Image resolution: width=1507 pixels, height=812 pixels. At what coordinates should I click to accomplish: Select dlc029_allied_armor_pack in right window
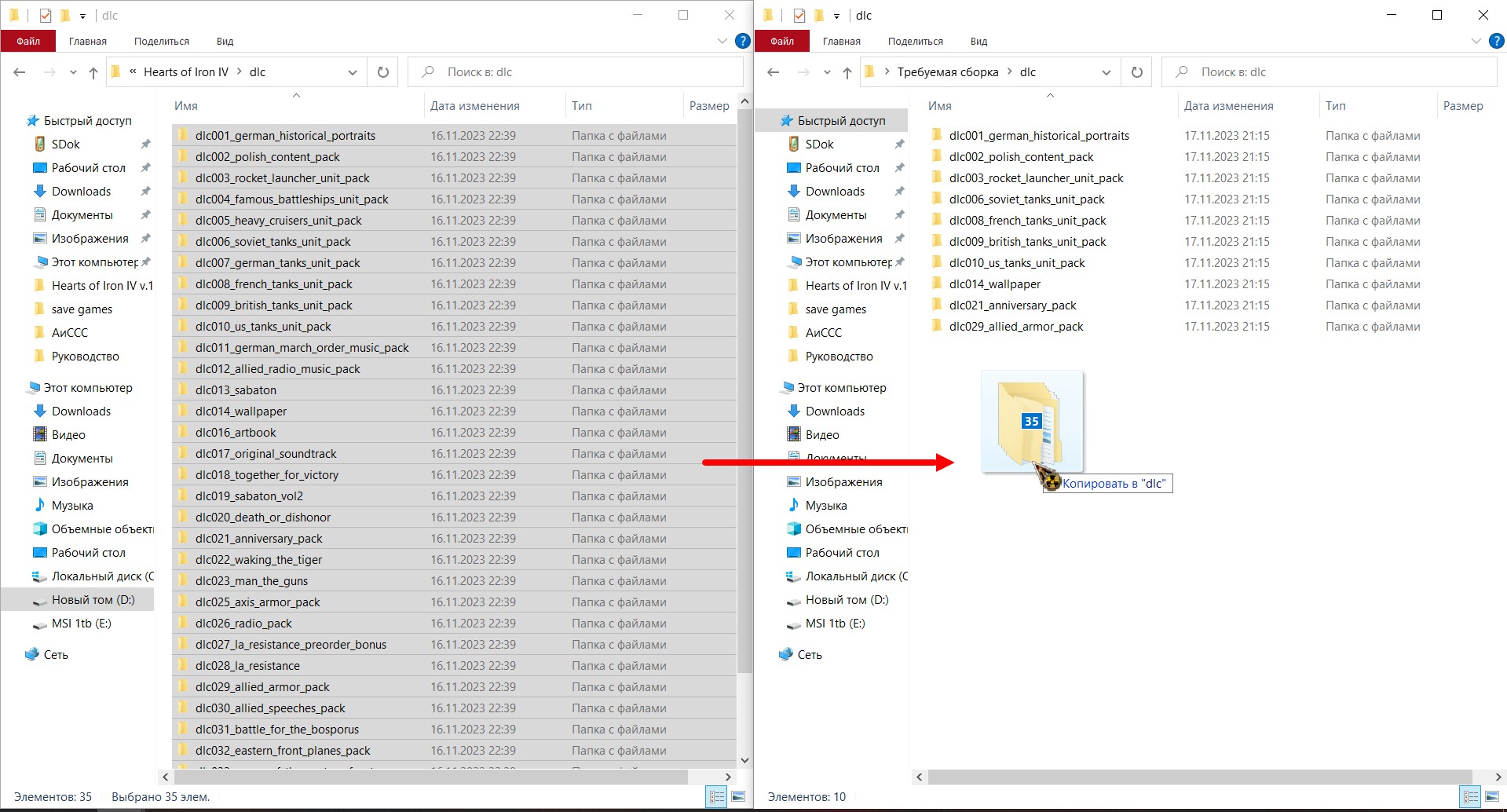(1015, 327)
